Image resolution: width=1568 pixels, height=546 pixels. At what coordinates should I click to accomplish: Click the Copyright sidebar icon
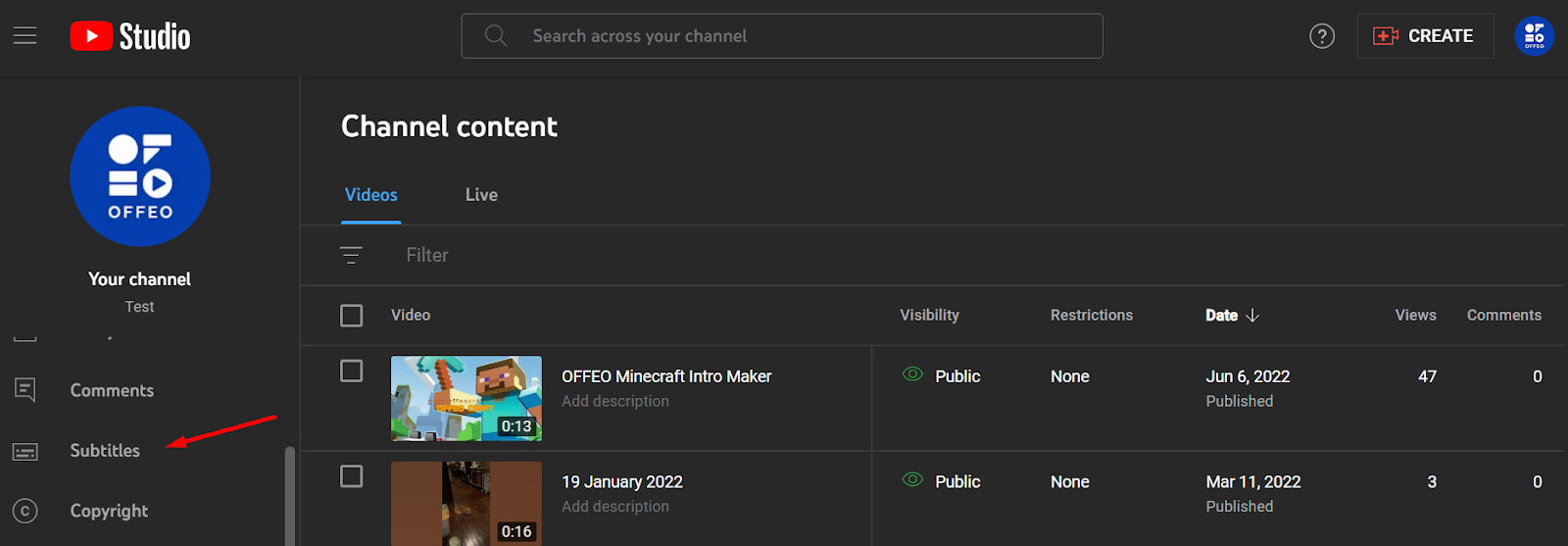click(x=25, y=511)
